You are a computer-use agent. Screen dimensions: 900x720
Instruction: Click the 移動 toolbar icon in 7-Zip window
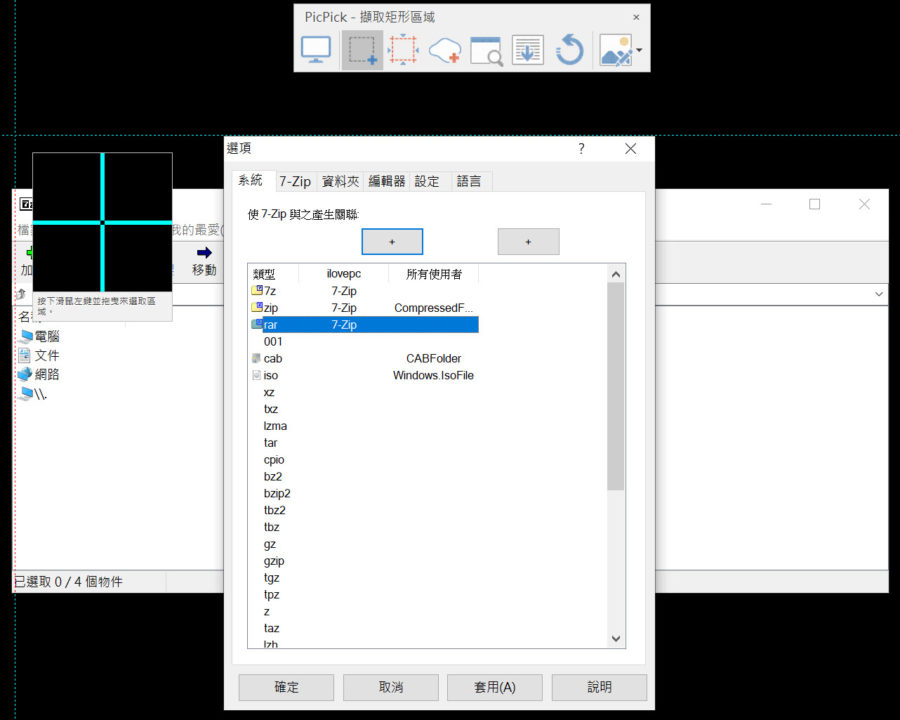click(204, 261)
